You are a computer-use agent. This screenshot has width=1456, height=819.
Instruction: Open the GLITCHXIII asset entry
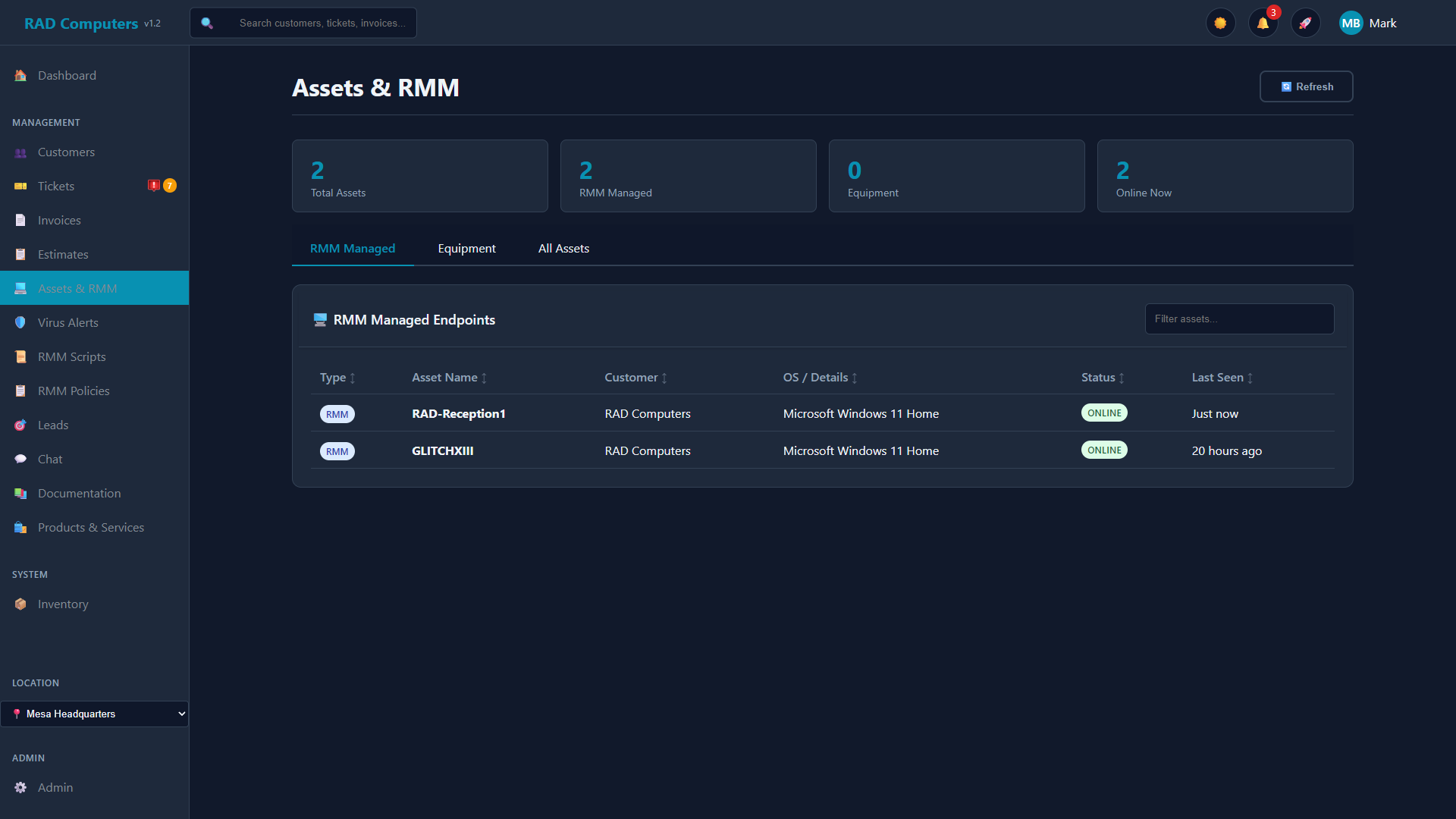(442, 450)
